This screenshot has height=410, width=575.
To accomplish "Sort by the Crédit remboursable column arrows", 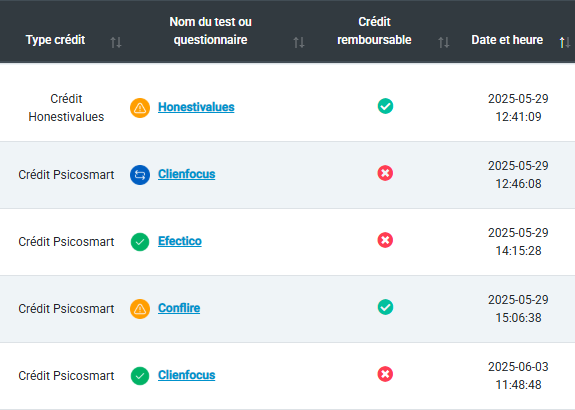I will (x=444, y=43).
